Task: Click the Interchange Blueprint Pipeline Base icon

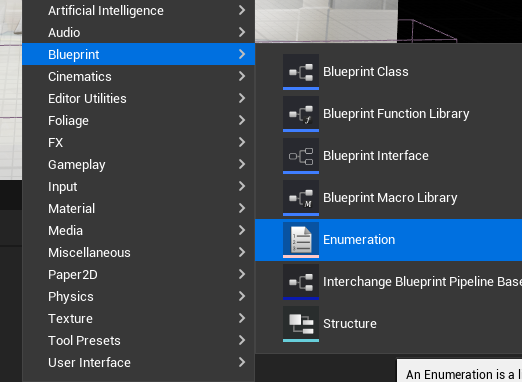Action: pos(301,282)
